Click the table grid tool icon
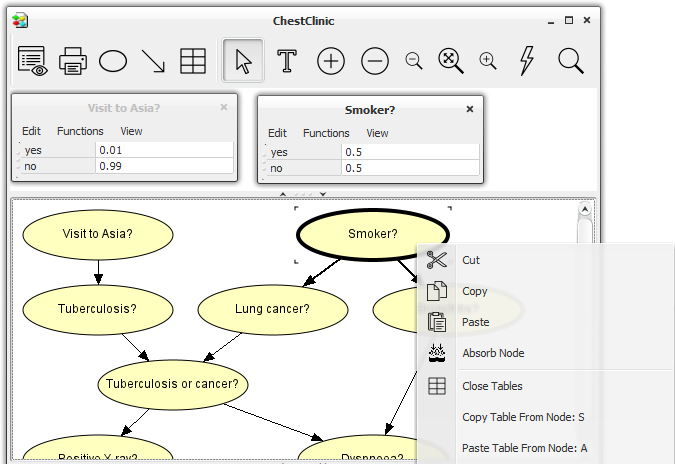675x464 pixels. pos(193,61)
